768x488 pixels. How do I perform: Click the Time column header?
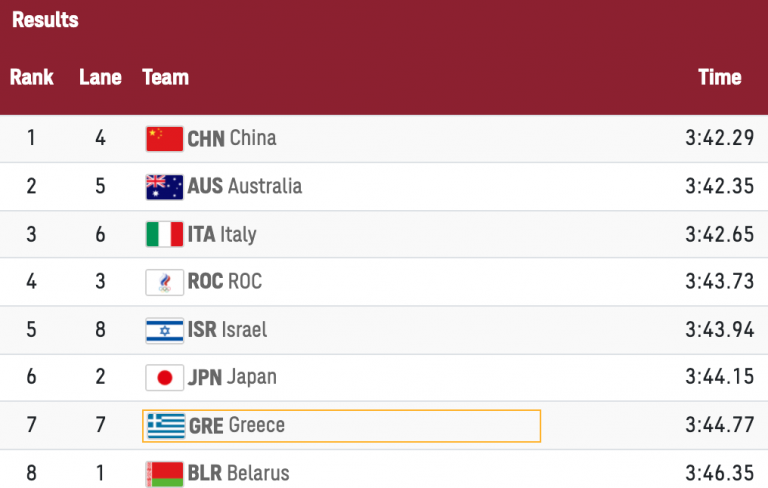[x=719, y=77]
